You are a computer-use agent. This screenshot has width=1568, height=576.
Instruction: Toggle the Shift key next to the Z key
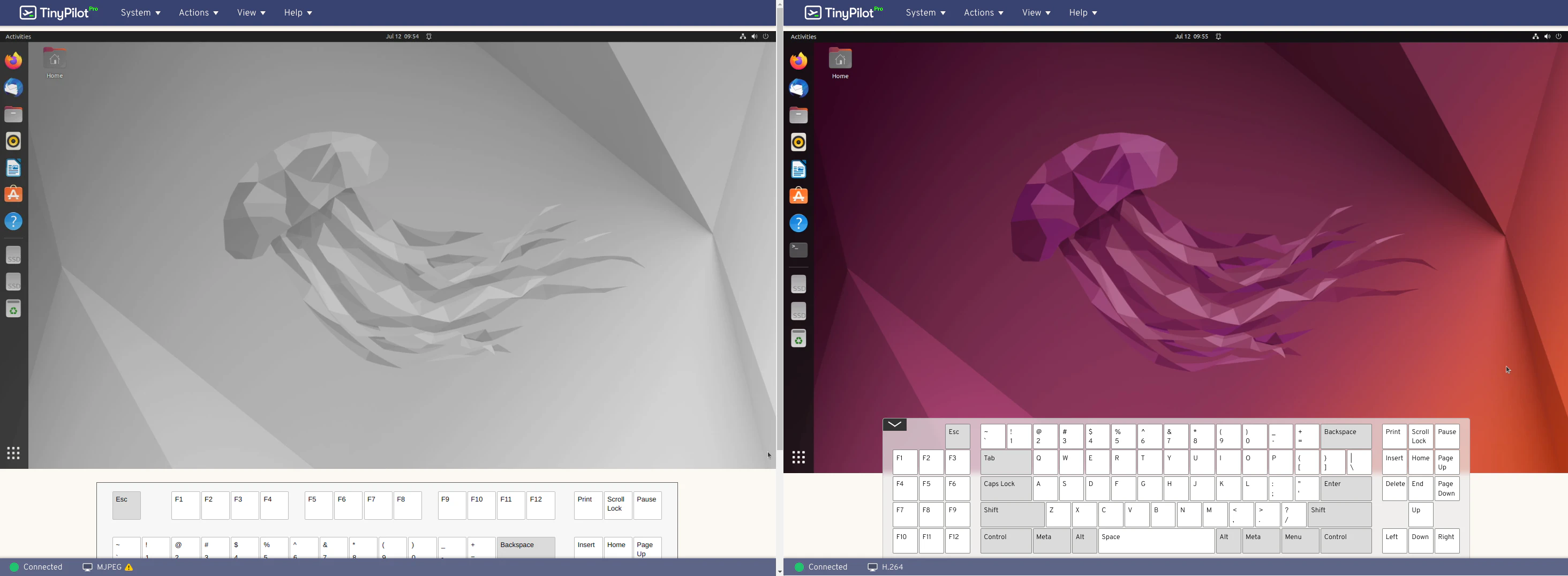[1012, 515]
